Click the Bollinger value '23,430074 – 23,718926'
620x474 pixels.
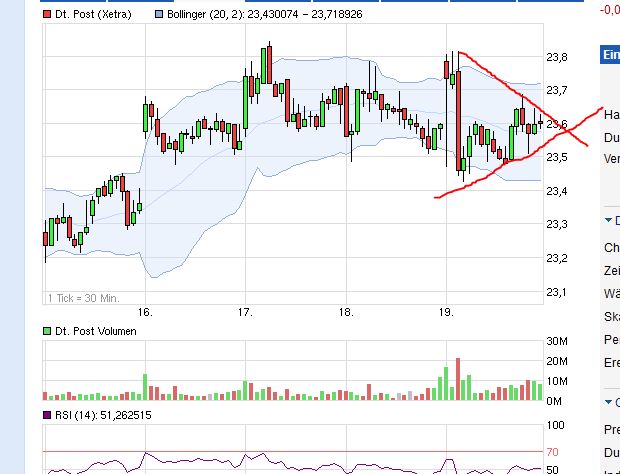(x=305, y=15)
